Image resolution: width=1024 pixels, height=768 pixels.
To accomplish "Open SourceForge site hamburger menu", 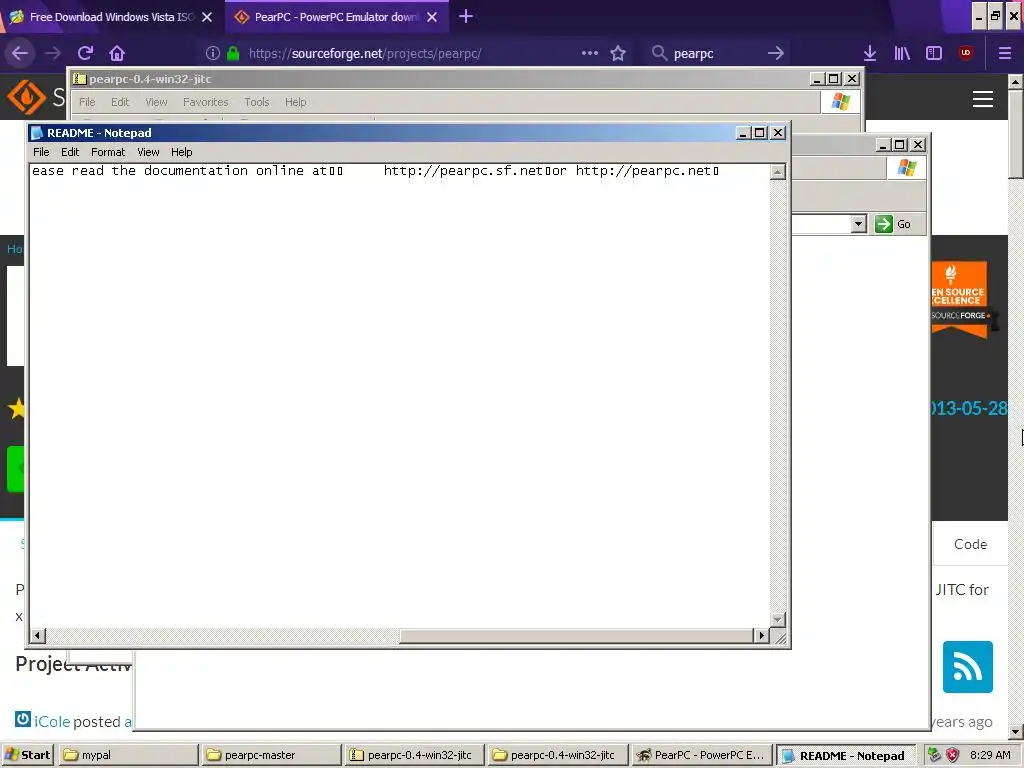I will coord(983,99).
